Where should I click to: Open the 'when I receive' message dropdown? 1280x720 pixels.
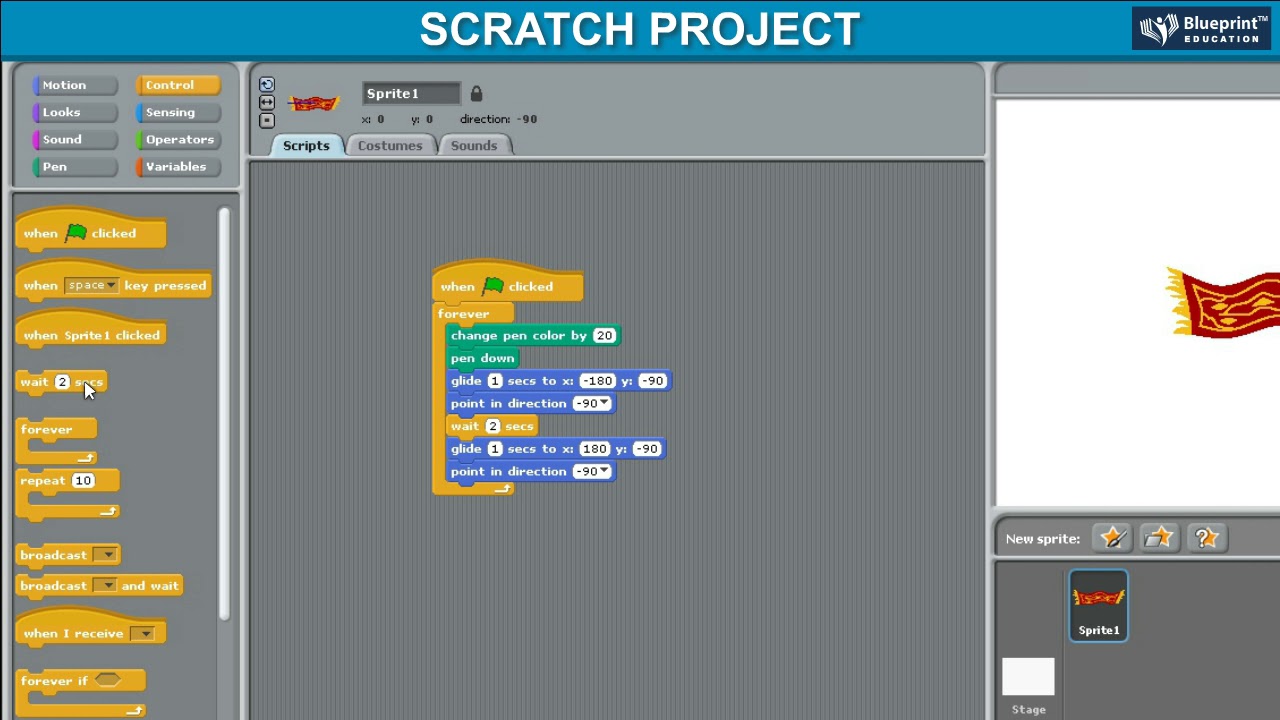pyautogui.click(x=144, y=634)
